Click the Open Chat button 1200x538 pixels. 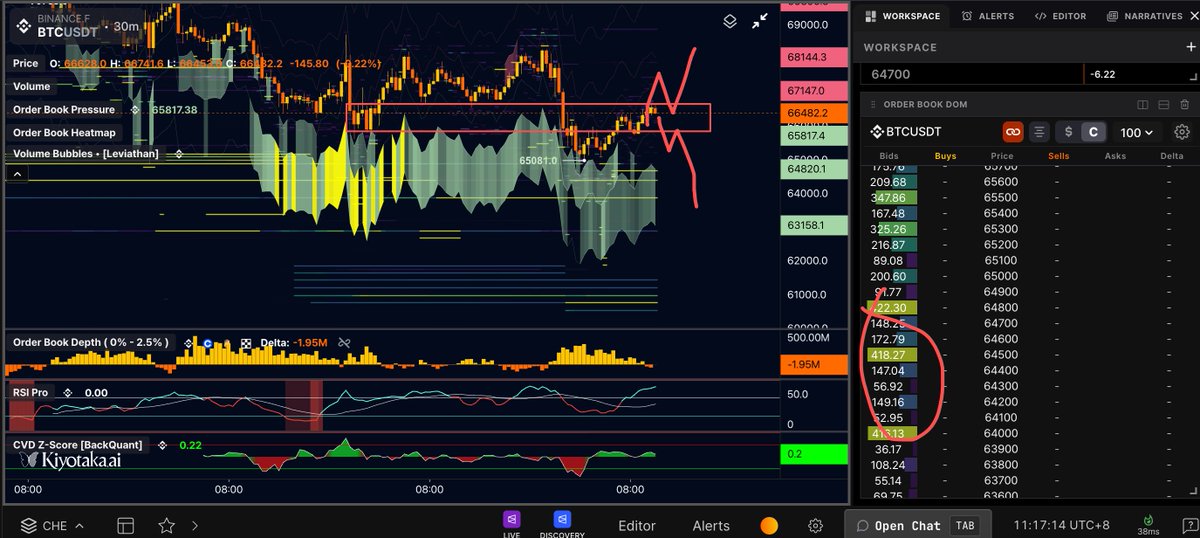[x=919, y=525]
